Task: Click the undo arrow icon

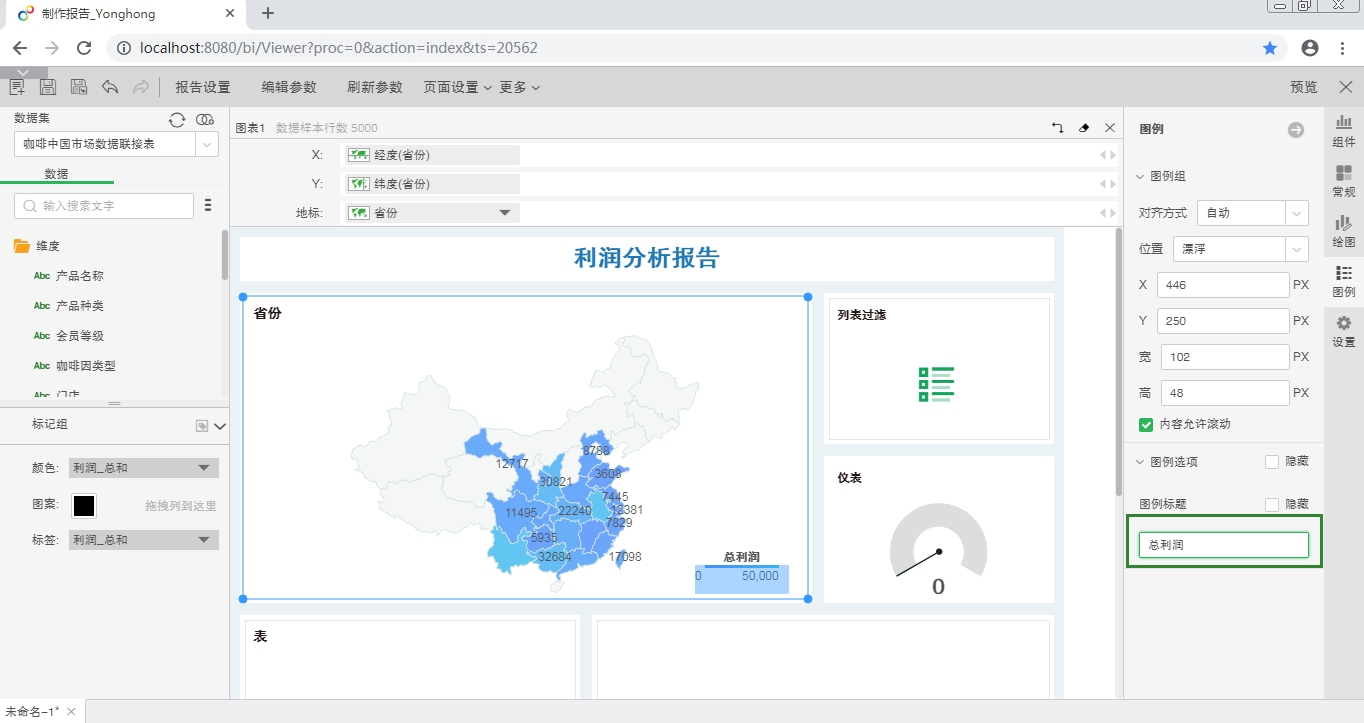Action: click(110, 86)
